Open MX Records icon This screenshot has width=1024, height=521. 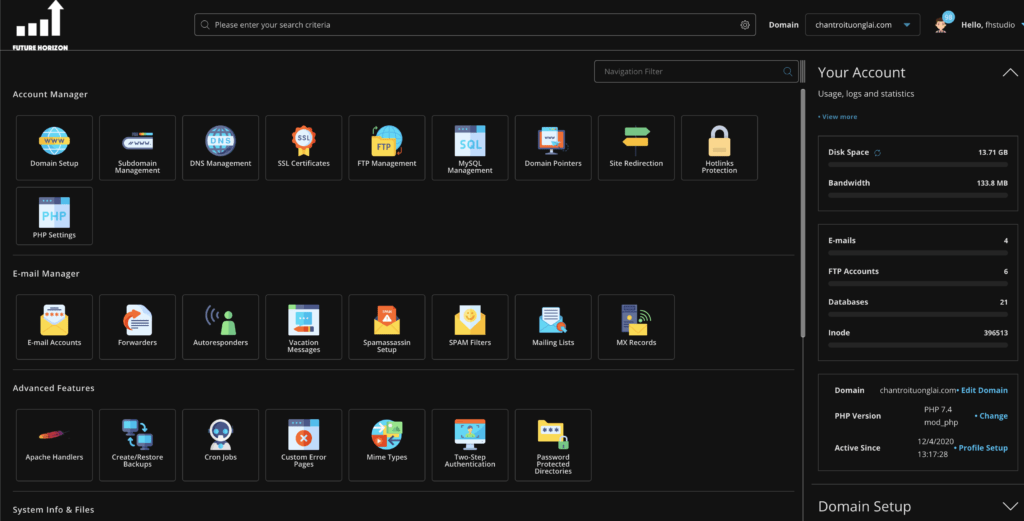636,326
